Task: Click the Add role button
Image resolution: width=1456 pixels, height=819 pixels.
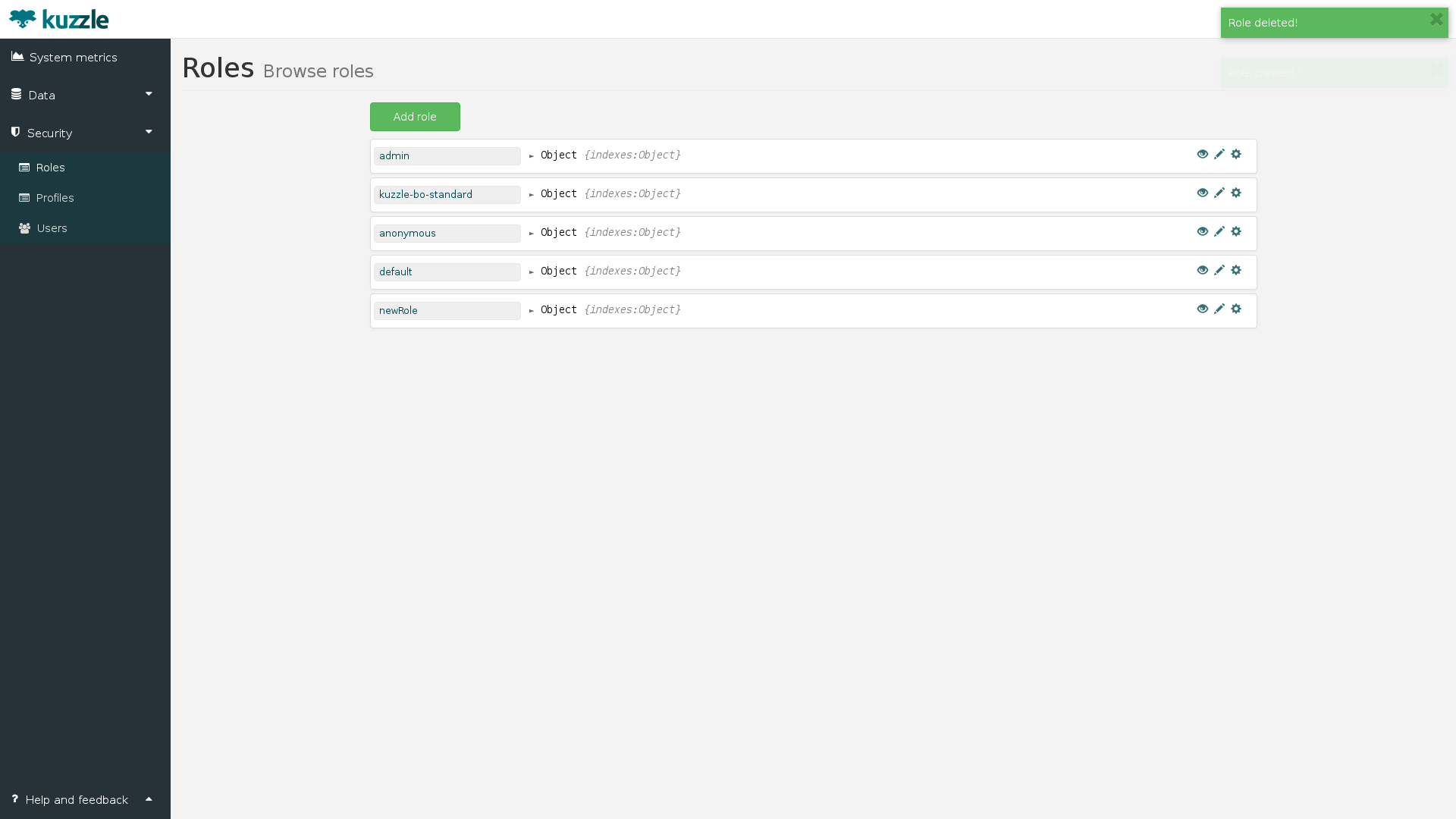Action: coord(415,117)
